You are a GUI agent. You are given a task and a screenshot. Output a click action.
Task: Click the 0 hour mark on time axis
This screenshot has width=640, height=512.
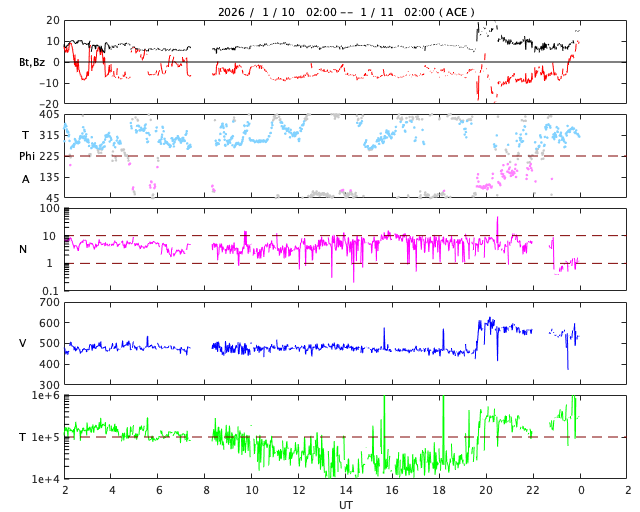click(580, 491)
